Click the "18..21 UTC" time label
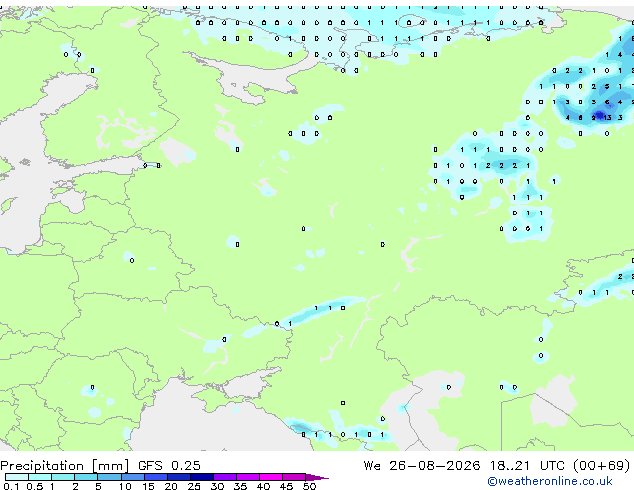 [x=527, y=465]
